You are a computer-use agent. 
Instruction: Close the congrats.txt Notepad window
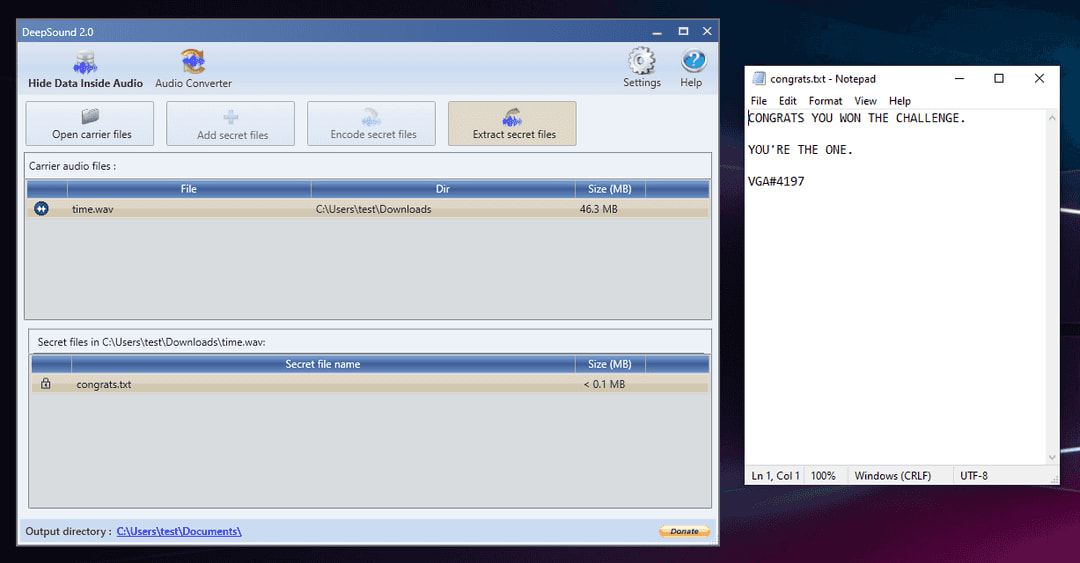[1039, 79]
